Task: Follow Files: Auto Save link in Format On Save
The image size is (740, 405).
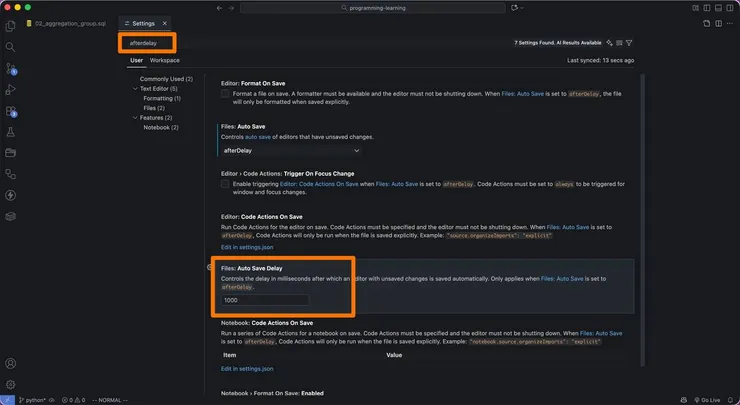Action: point(522,94)
